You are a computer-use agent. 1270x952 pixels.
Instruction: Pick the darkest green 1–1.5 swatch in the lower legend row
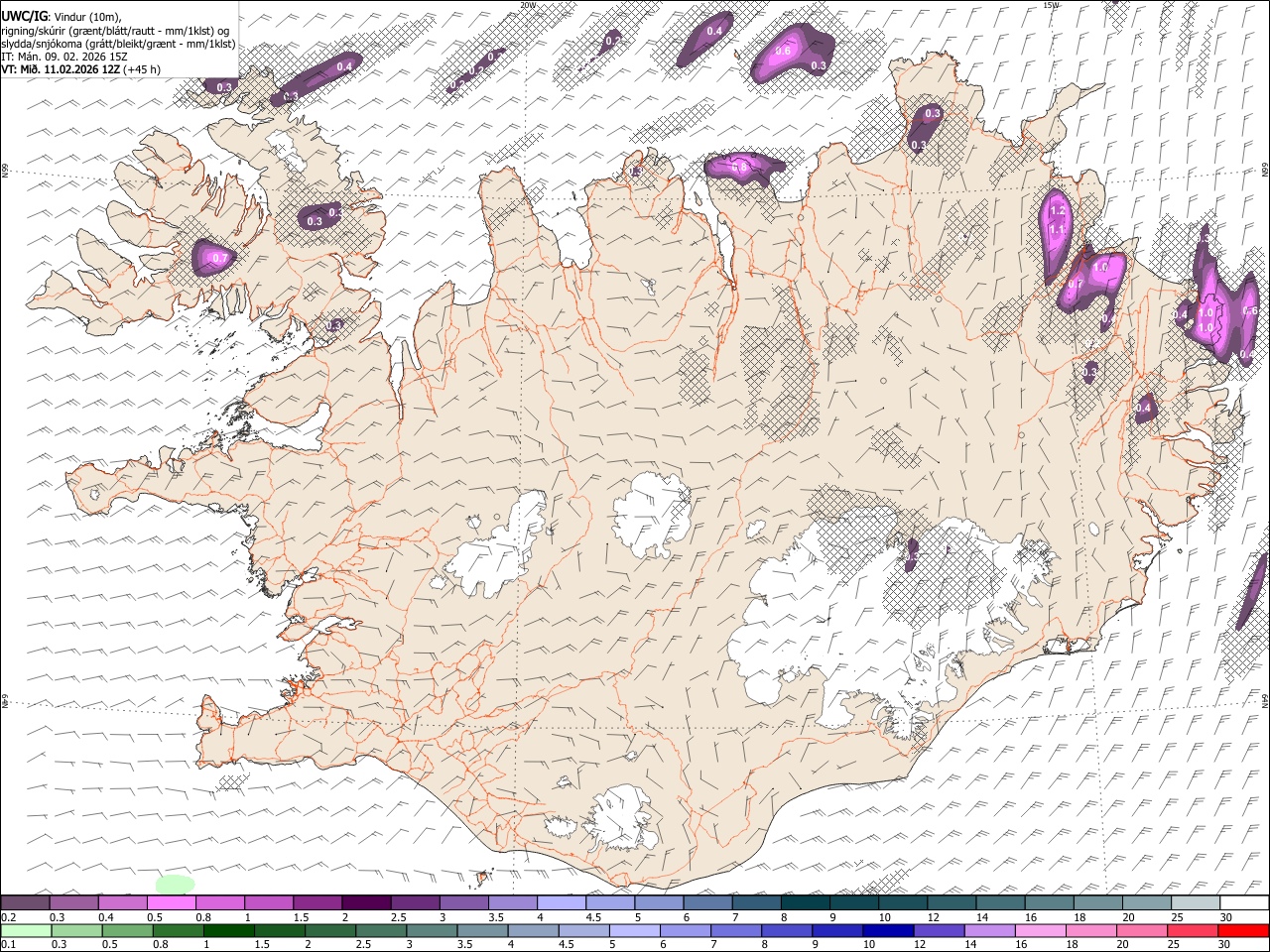coord(229,930)
